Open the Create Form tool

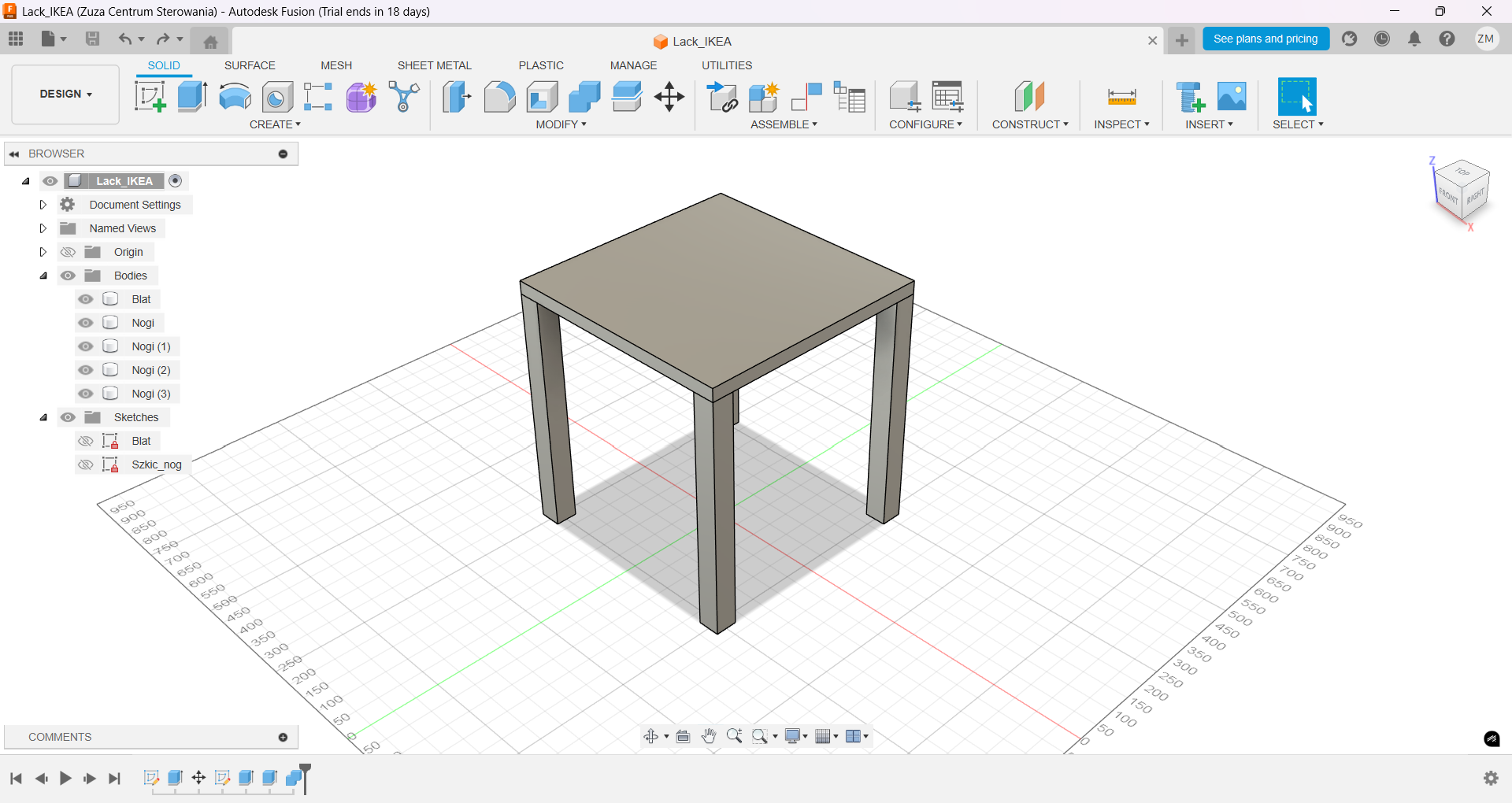pyautogui.click(x=361, y=97)
